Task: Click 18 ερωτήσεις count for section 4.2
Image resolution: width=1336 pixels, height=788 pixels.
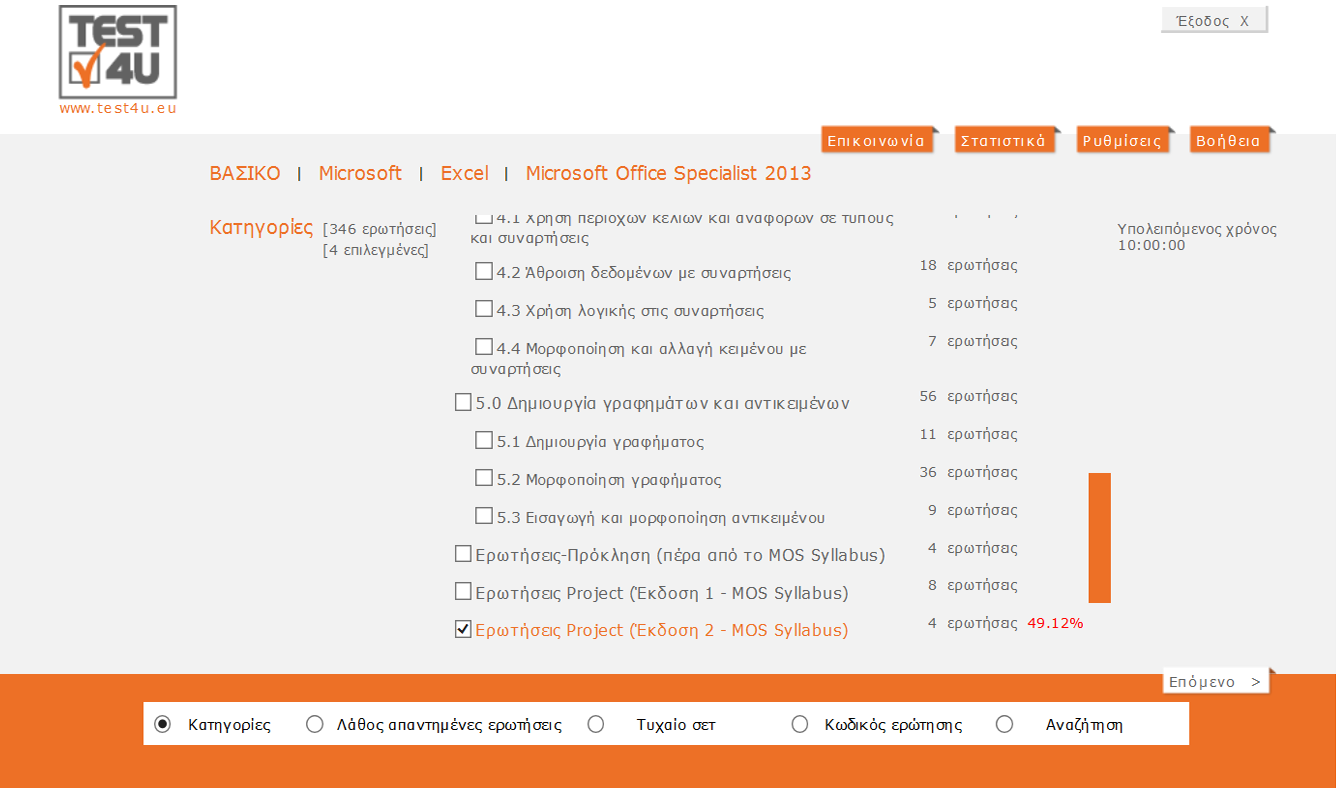Action: pyautogui.click(x=968, y=265)
